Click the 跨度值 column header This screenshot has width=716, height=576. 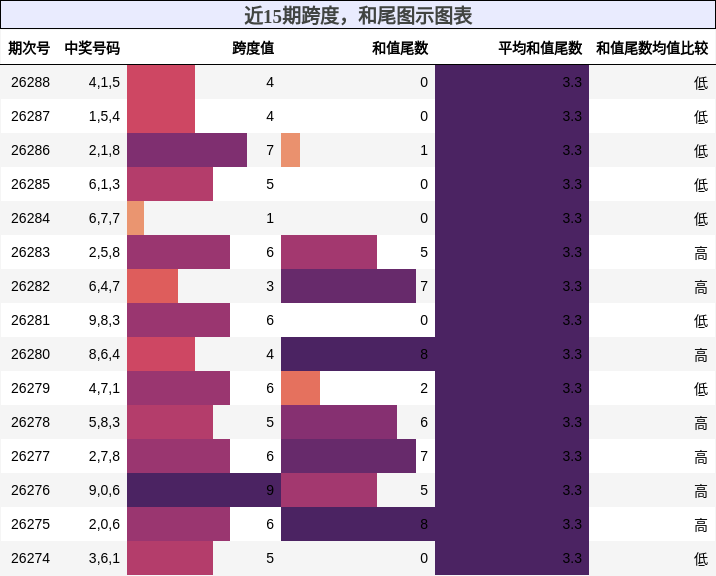(x=253, y=48)
